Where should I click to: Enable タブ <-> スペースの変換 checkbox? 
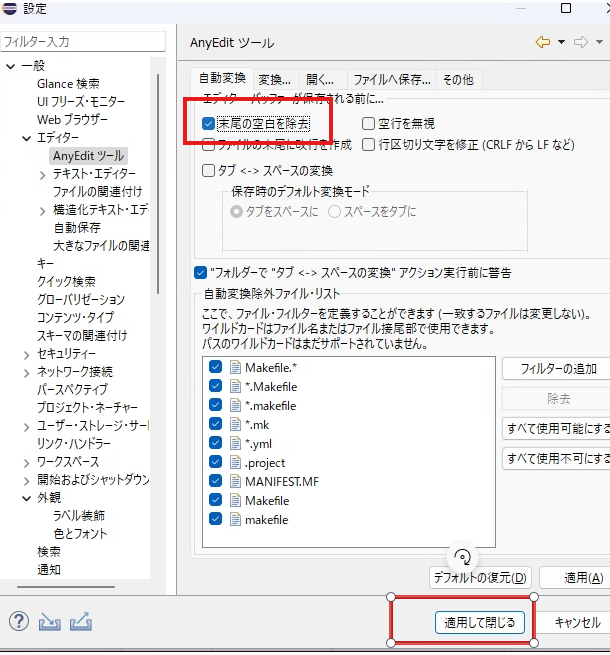[208, 170]
